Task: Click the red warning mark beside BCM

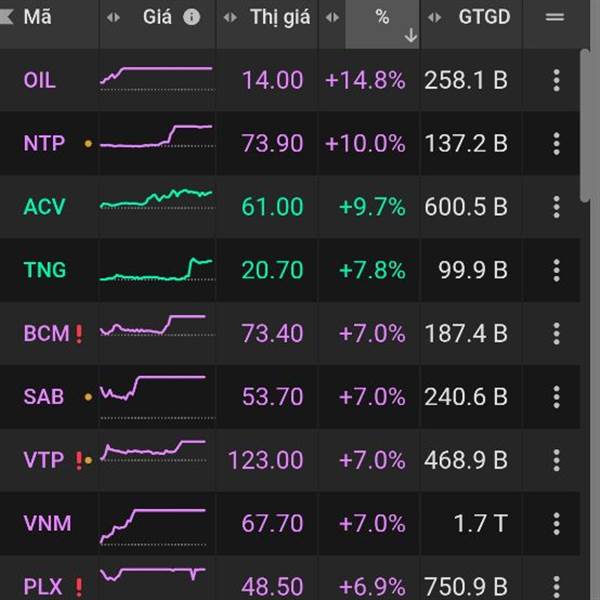Action: (x=79, y=334)
